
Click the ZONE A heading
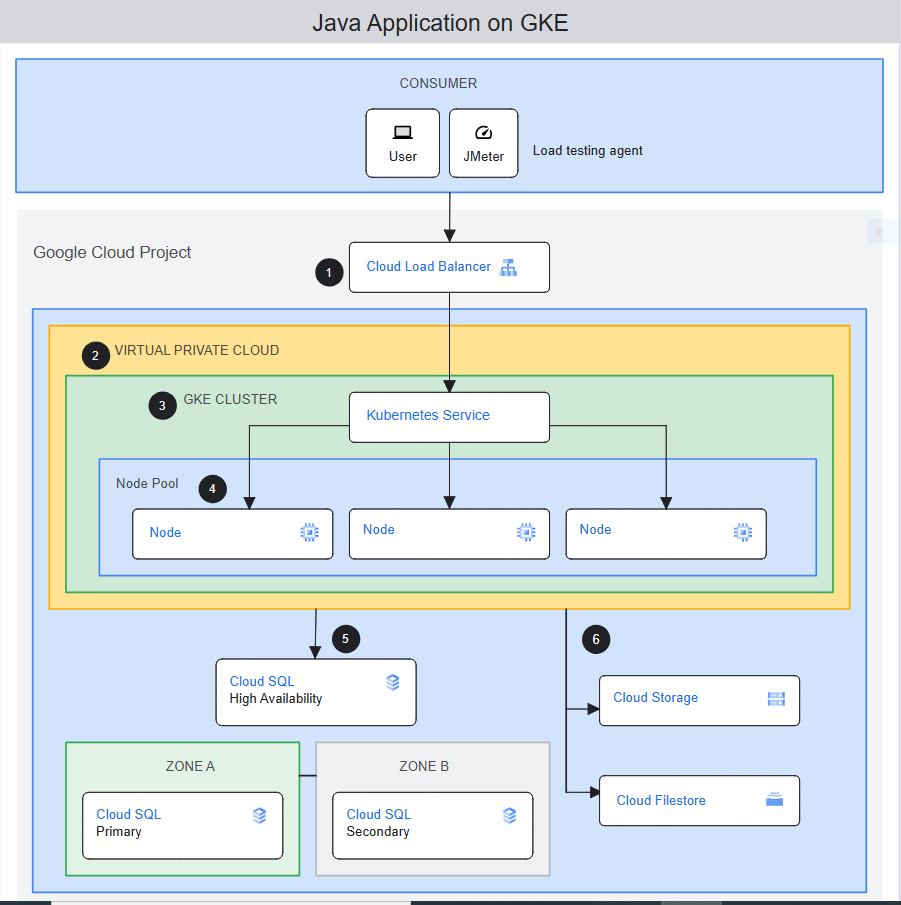click(x=190, y=766)
